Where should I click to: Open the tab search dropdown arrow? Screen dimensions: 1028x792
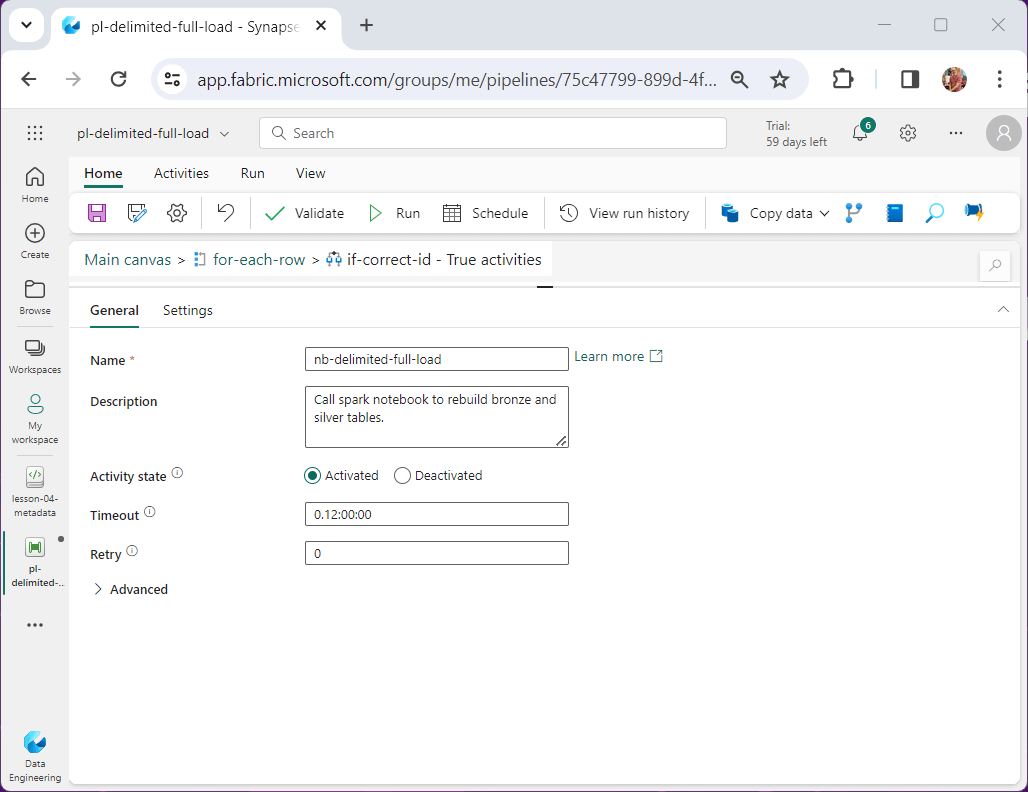26,26
